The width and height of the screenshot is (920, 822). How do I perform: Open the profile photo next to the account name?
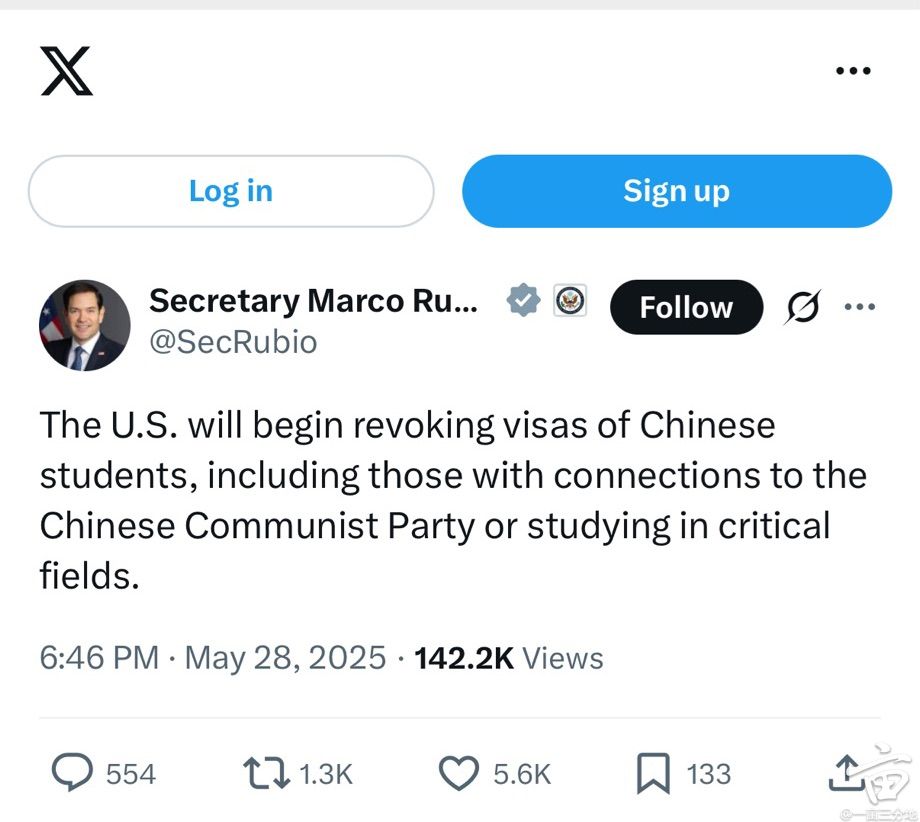pos(85,326)
